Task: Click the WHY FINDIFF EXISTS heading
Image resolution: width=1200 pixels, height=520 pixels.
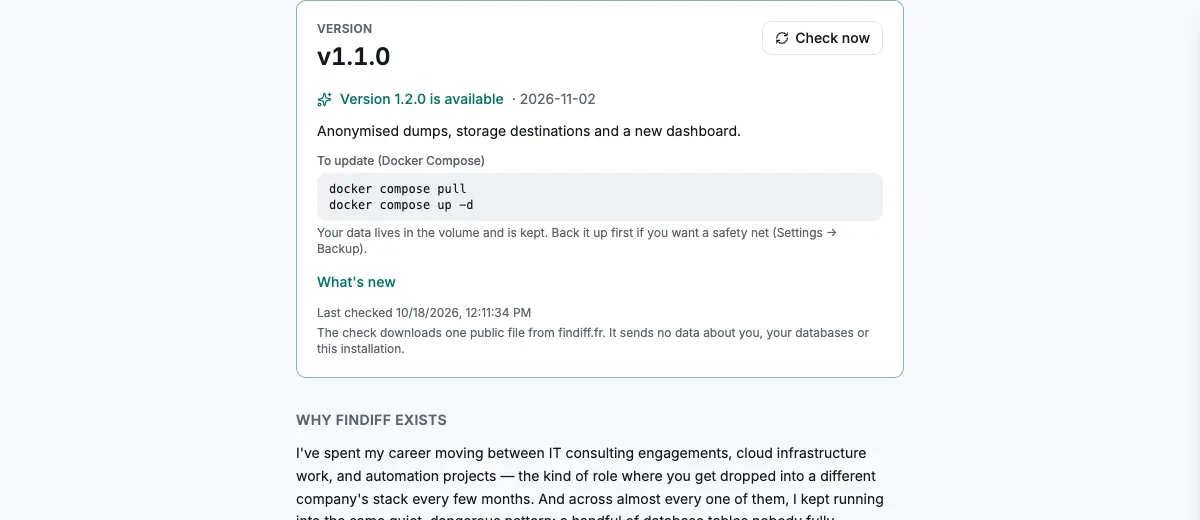Action: click(x=371, y=420)
